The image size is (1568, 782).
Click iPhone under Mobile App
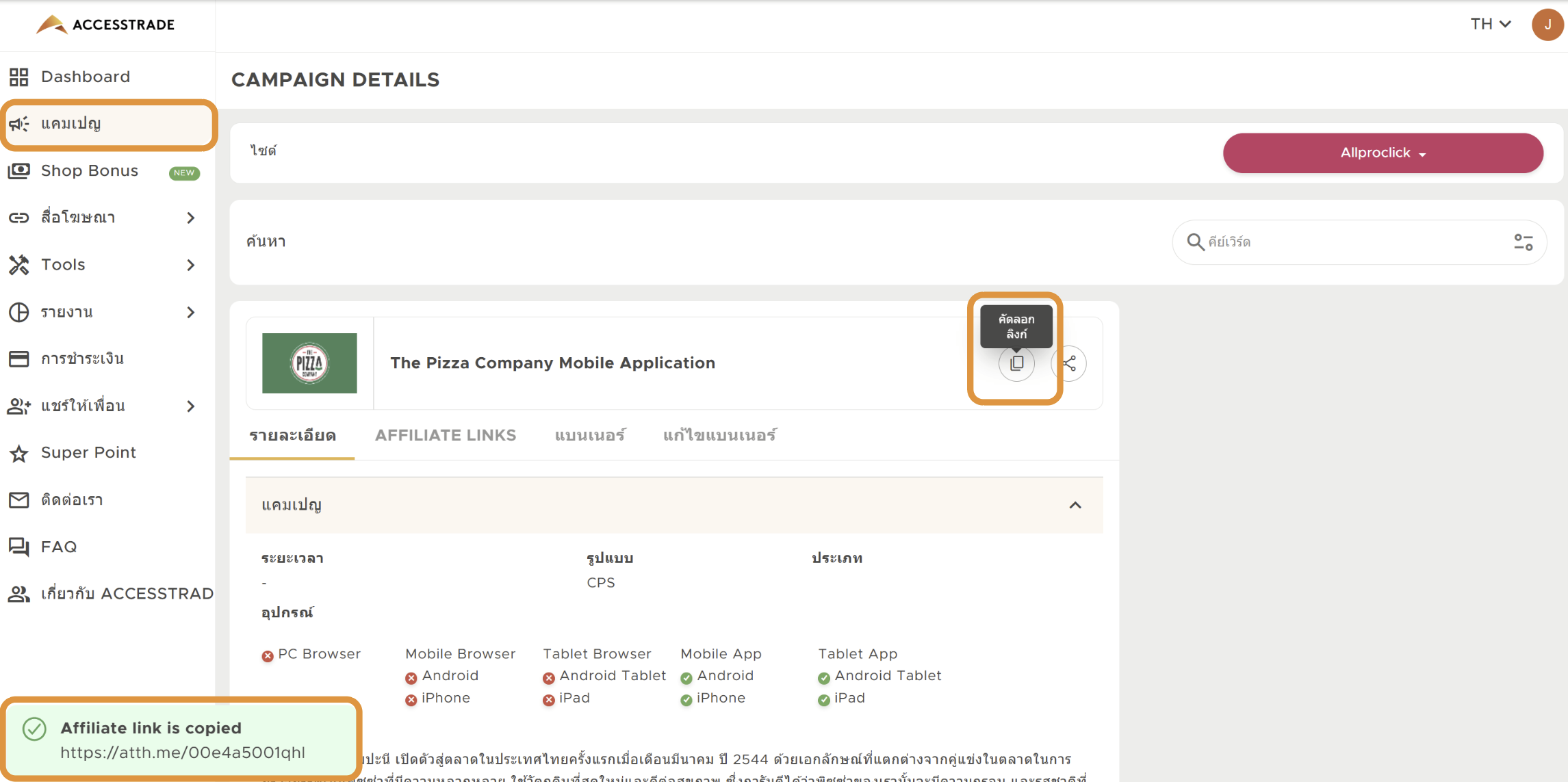pyautogui.click(x=712, y=699)
